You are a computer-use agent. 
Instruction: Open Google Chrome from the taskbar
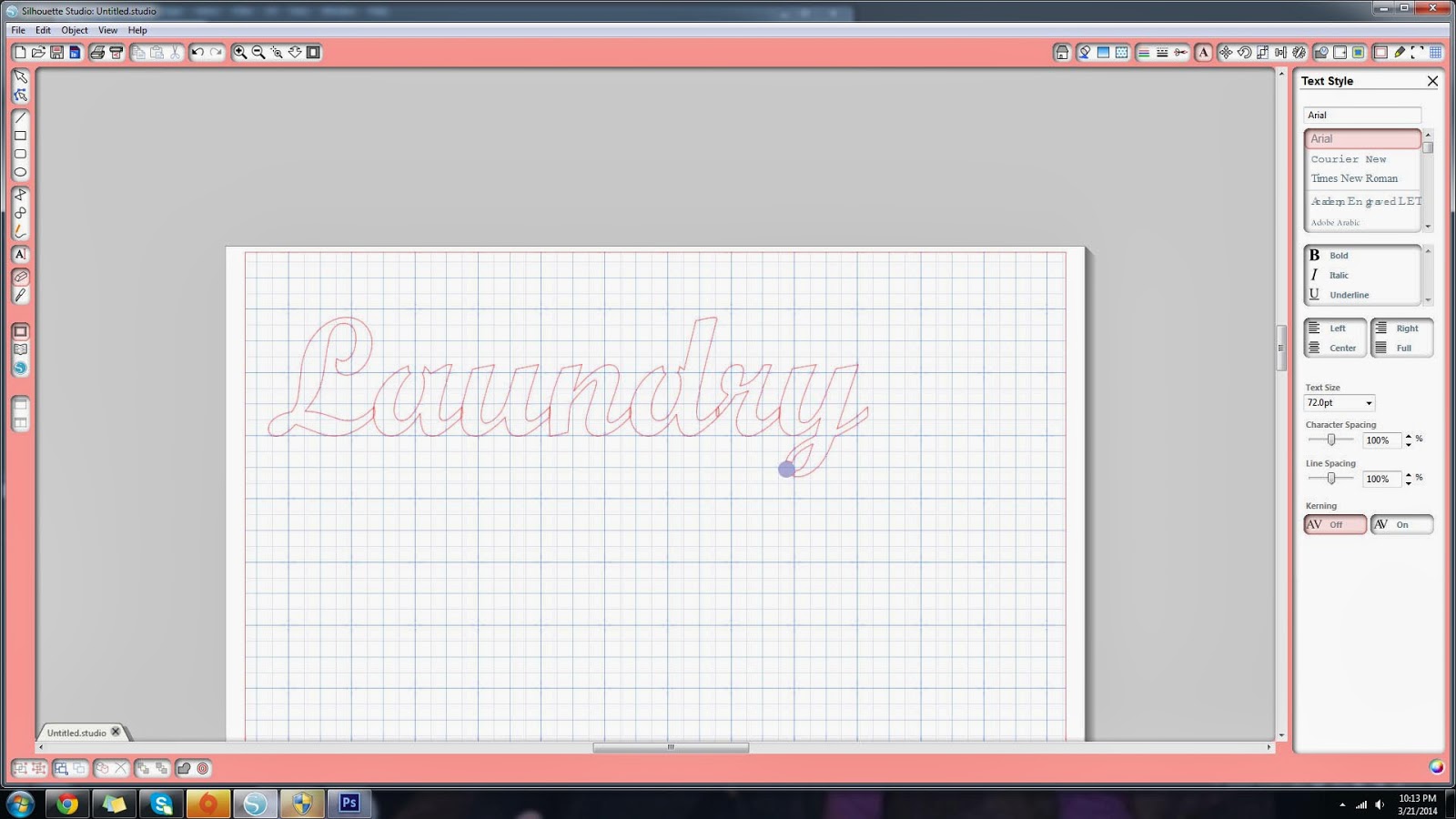67,804
